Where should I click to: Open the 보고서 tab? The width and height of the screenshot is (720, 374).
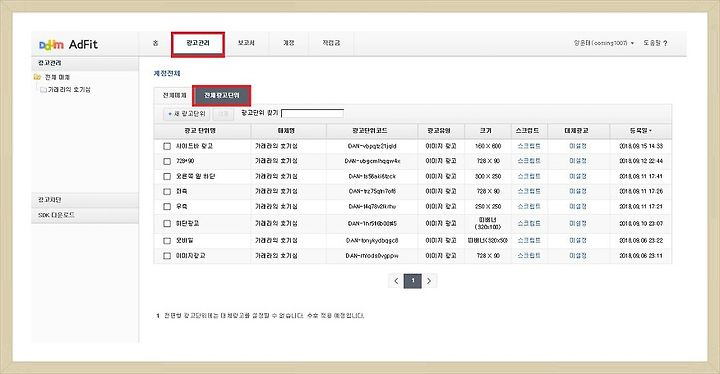(x=246, y=43)
